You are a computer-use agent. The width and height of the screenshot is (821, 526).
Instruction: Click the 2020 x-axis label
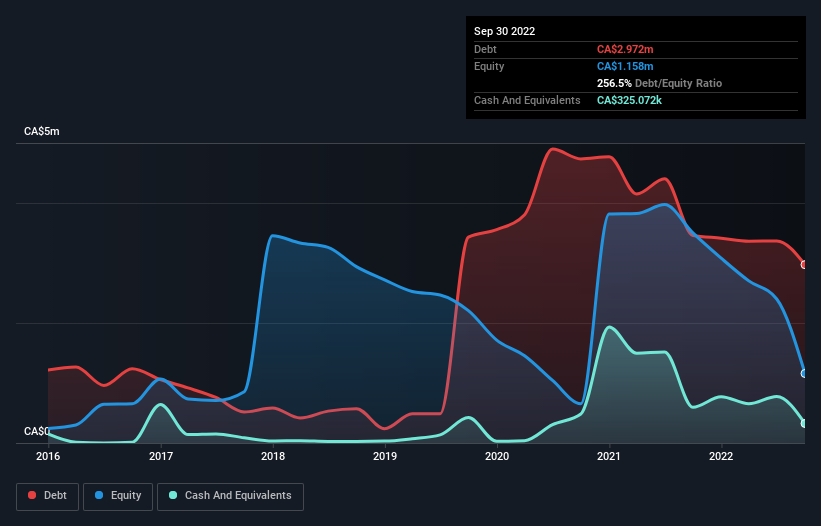497,456
